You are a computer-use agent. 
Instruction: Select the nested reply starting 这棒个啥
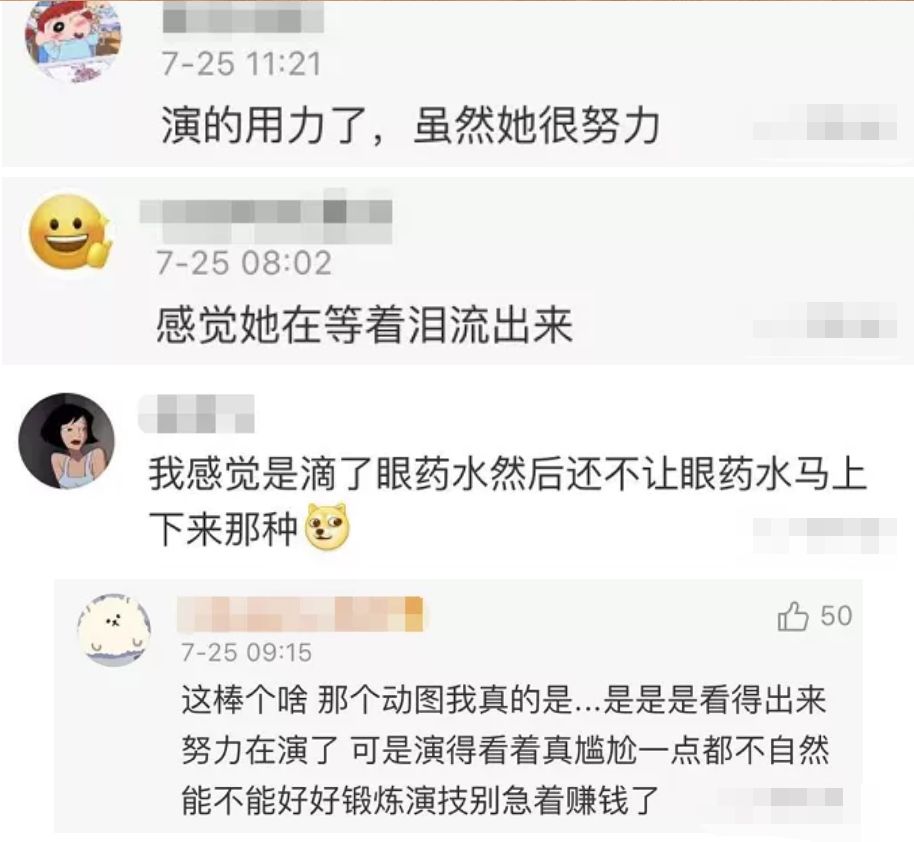(505, 750)
